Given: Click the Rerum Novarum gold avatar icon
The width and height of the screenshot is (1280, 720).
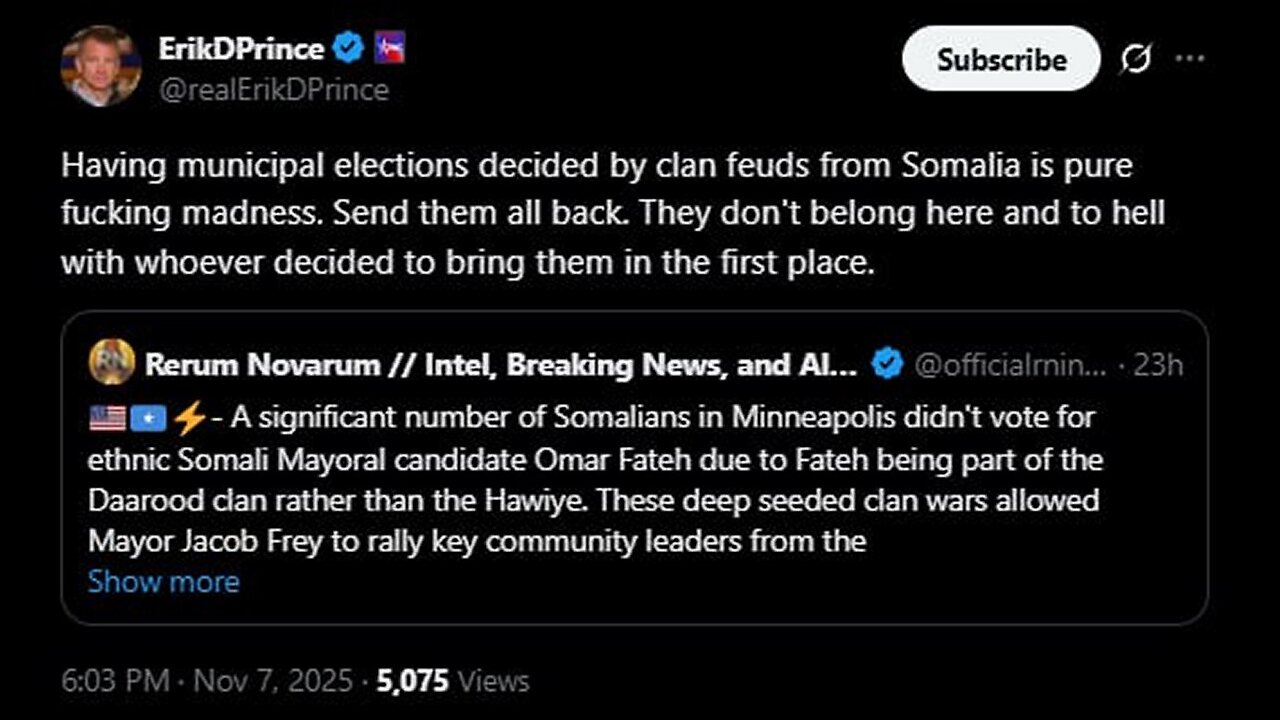Looking at the screenshot, I should (111, 365).
